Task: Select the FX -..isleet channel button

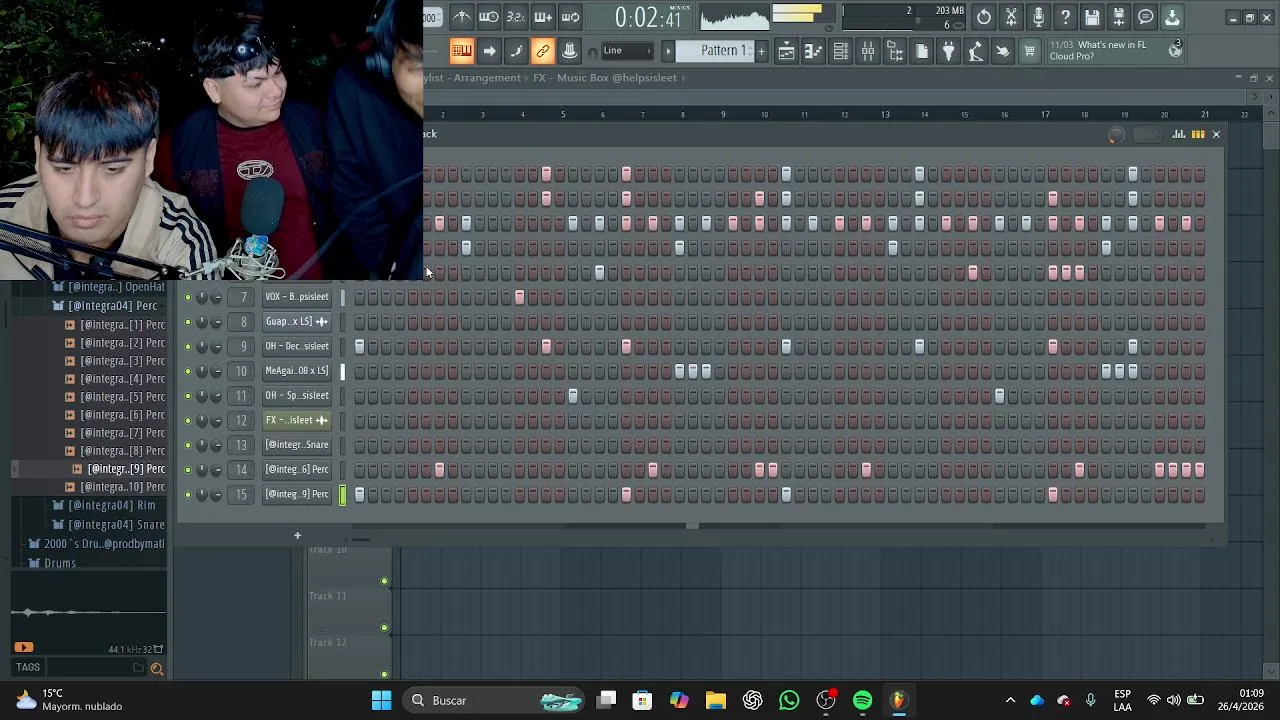Action: pos(297,420)
